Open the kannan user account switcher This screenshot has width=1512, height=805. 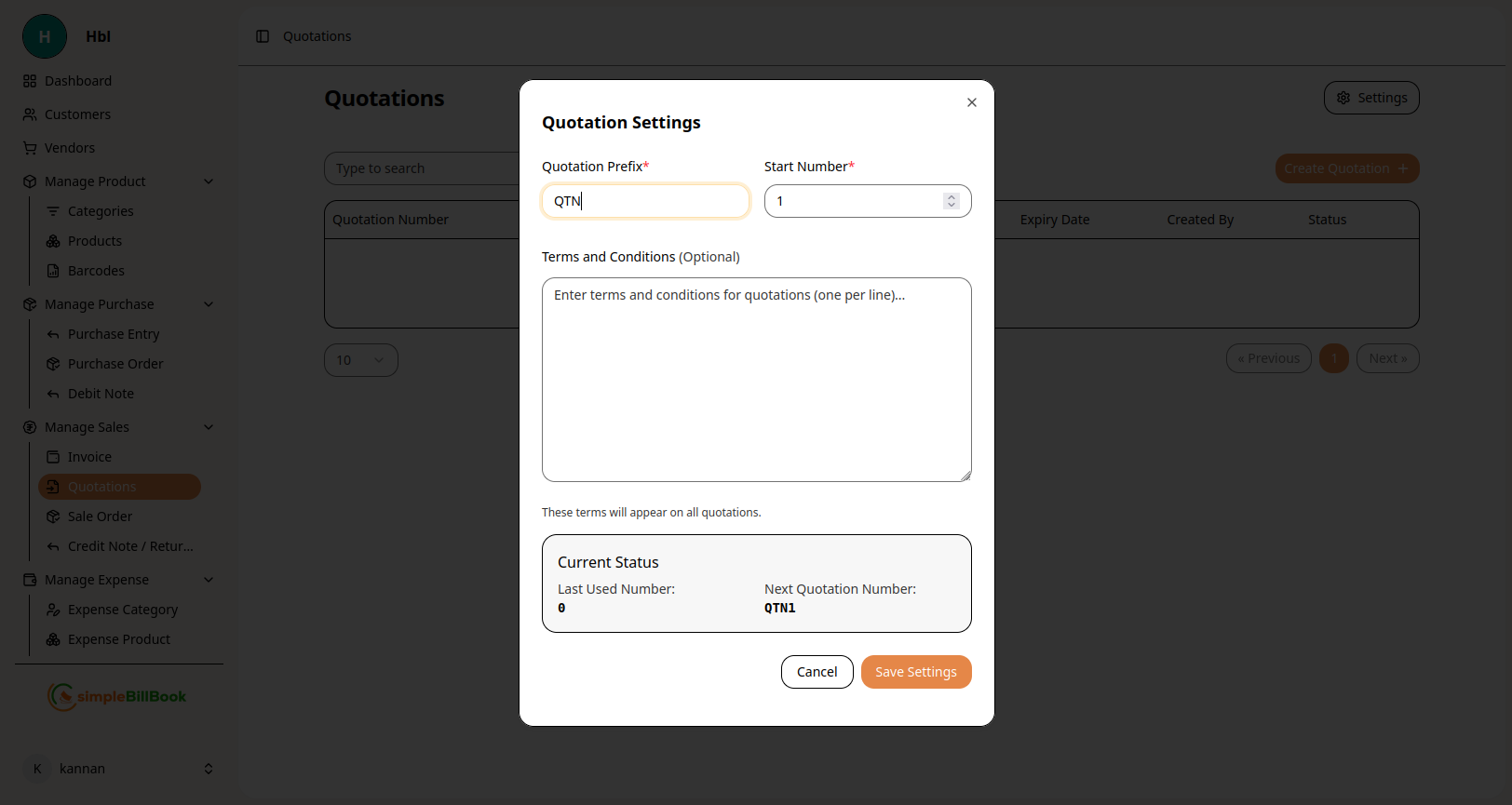tap(209, 769)
